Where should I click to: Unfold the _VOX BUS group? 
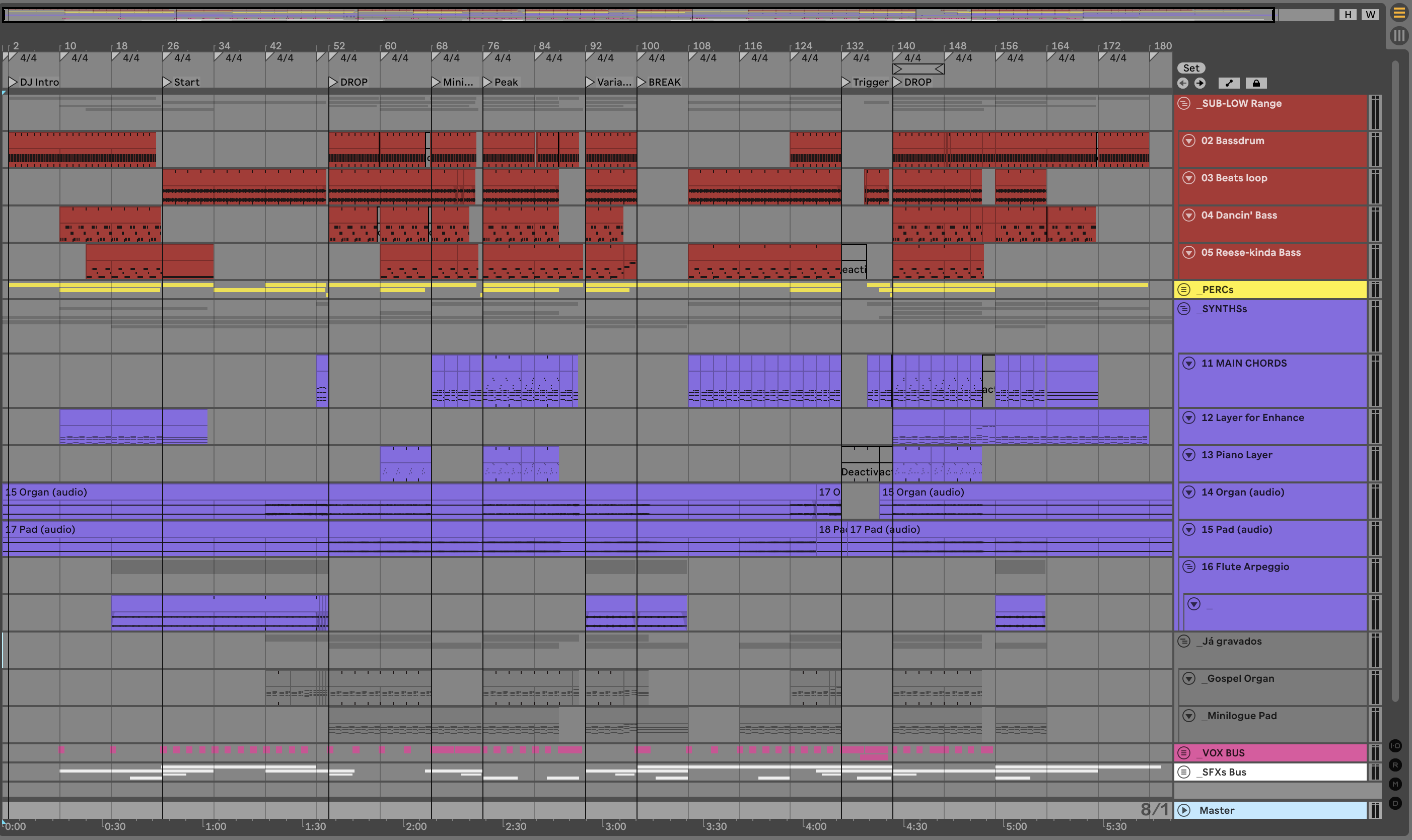[1184, 753]
